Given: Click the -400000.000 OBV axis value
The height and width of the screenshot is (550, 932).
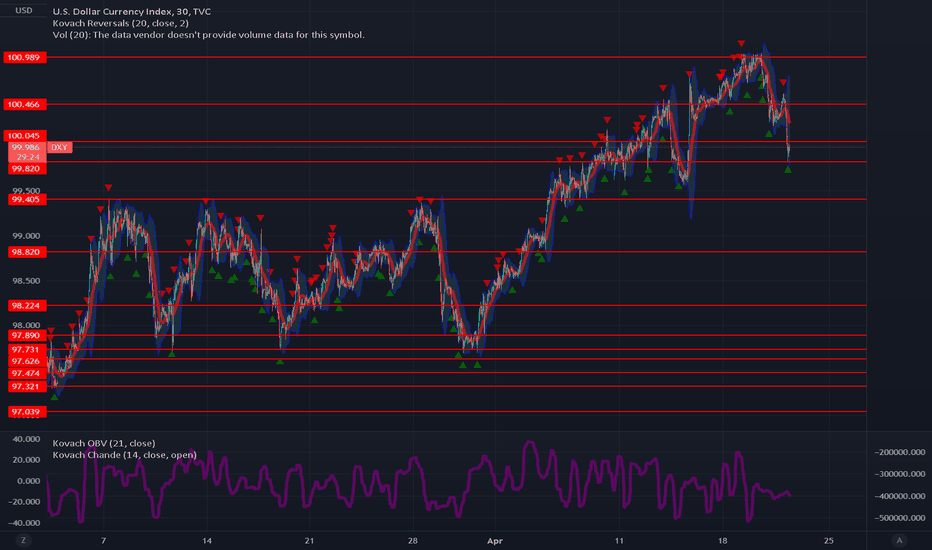Looking at the screenshot, I should tap(899, 496).
